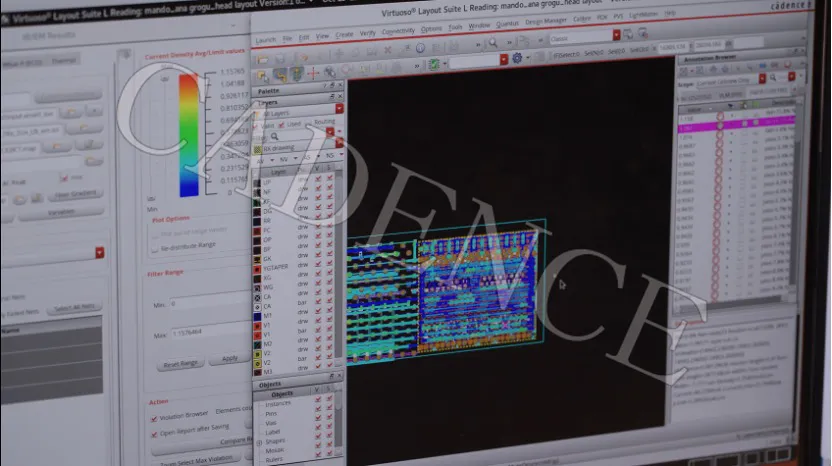Toggle the Valid checkbox in the Palette

[257, 126]
